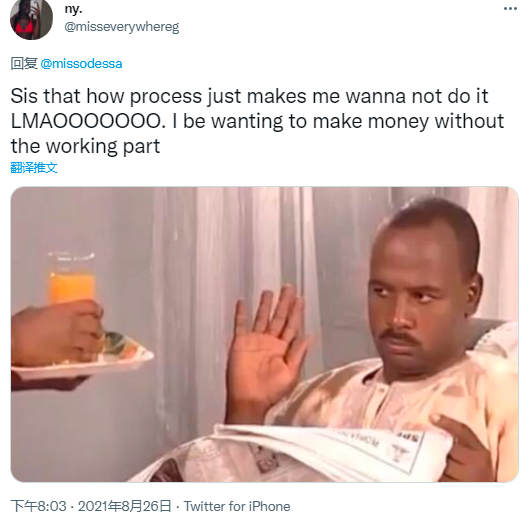This screenshot has width=529, height=528.
Task: Click the profile avatar of ny.
Action: (x=31, y=18)
